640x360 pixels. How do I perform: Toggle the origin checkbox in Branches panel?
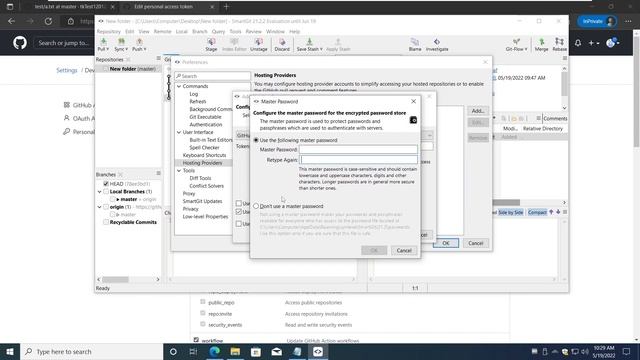click(106, 207)
